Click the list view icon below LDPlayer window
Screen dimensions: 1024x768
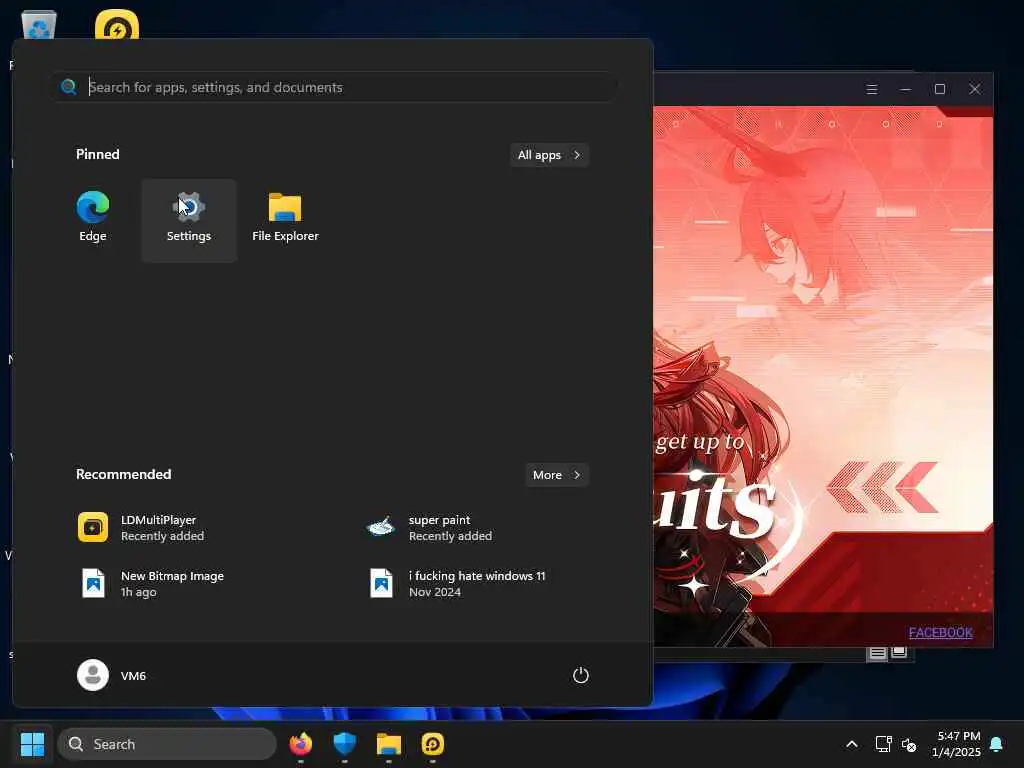point(877,652)
